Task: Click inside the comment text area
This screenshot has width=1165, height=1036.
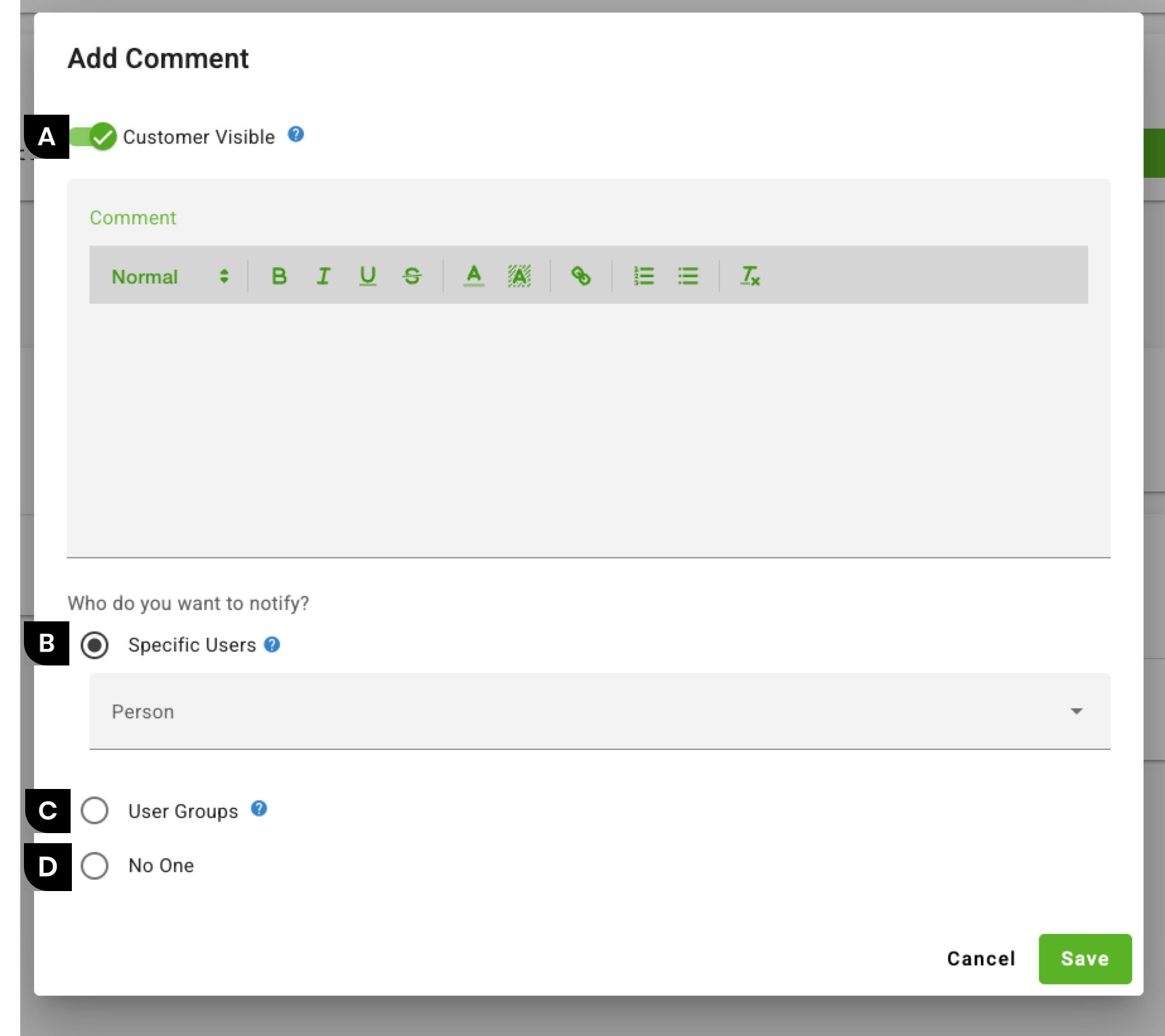Action: (x=588, y=429)
